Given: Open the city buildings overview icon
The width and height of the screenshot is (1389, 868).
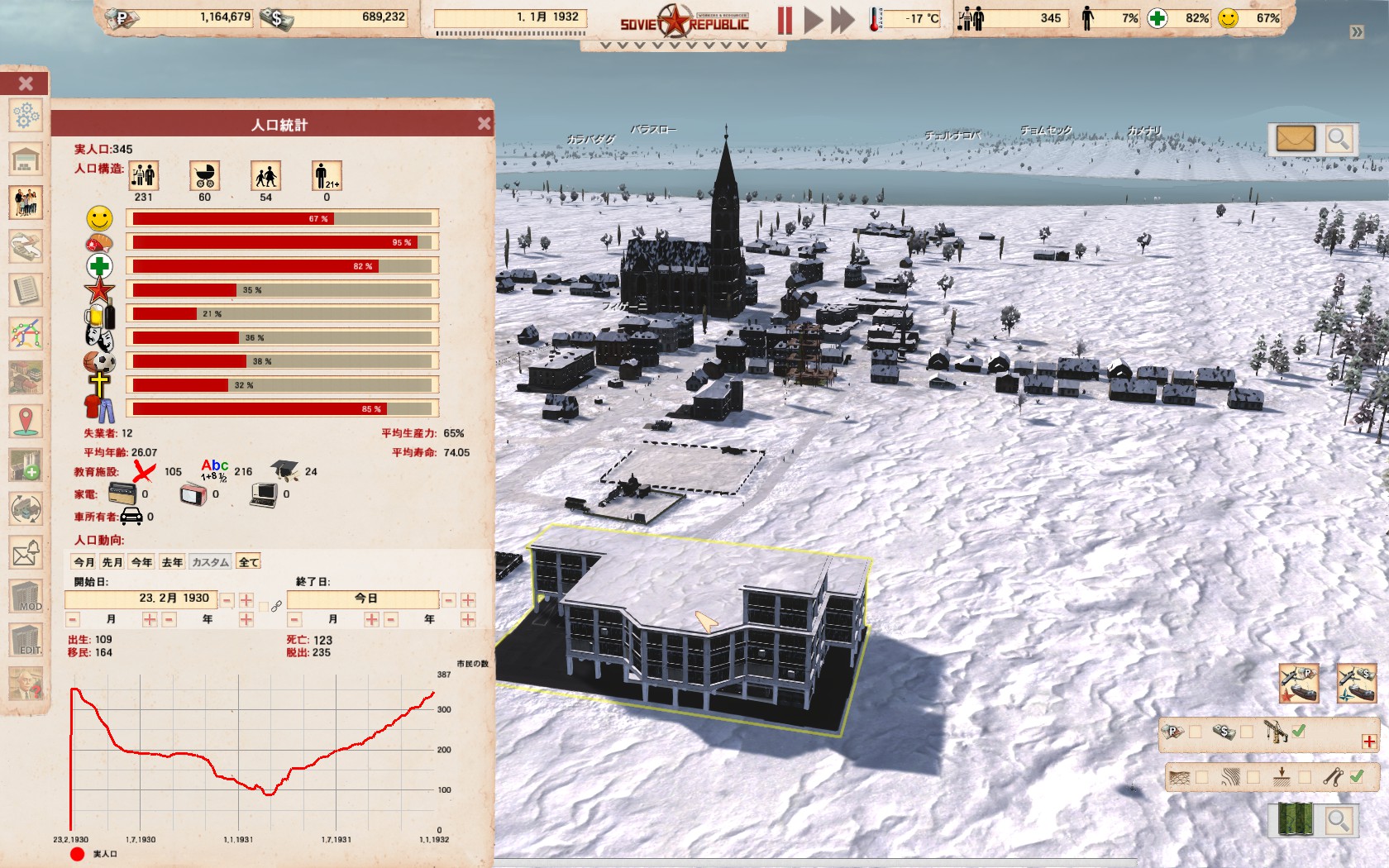Looking at the screenshot, I should point(26,378).
